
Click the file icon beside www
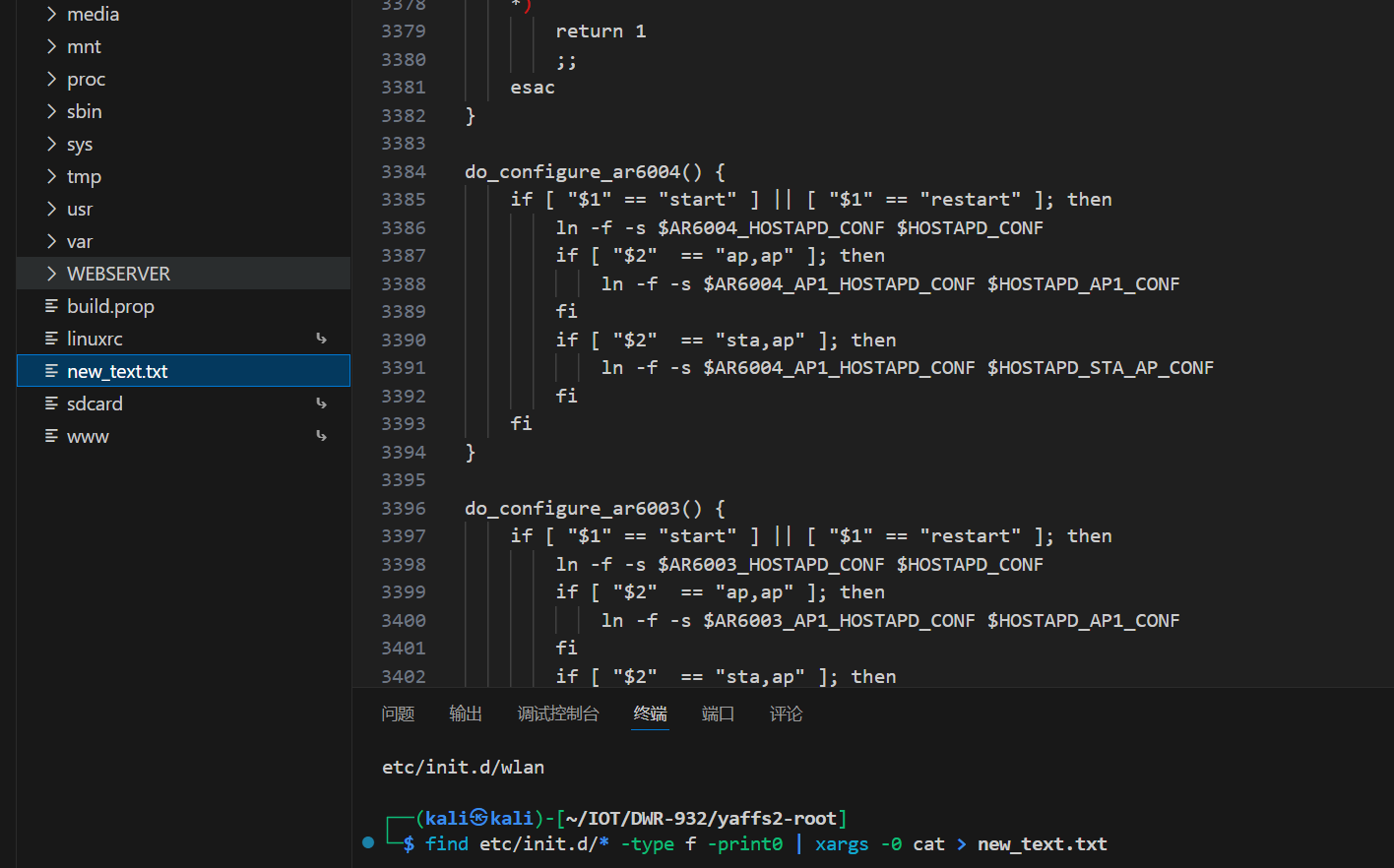tap(51, 436)
